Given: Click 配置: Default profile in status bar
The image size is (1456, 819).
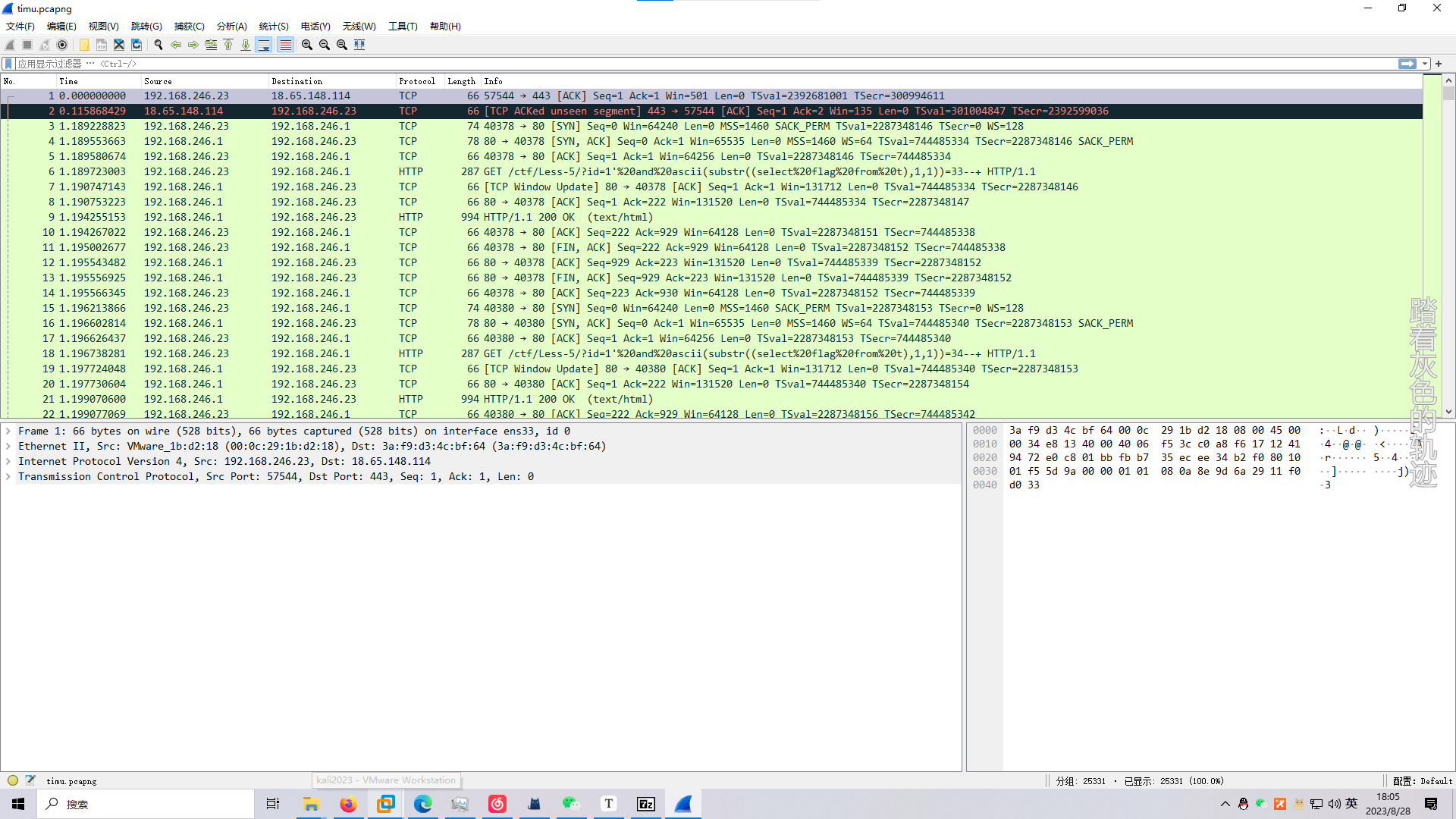Looking at the screenshot, I should tap(1423, 781).
